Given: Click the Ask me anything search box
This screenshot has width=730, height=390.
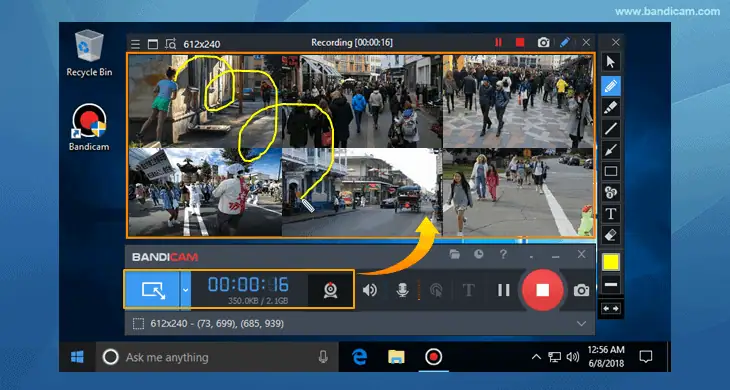Looking at the screenshot, I should 217,357.
